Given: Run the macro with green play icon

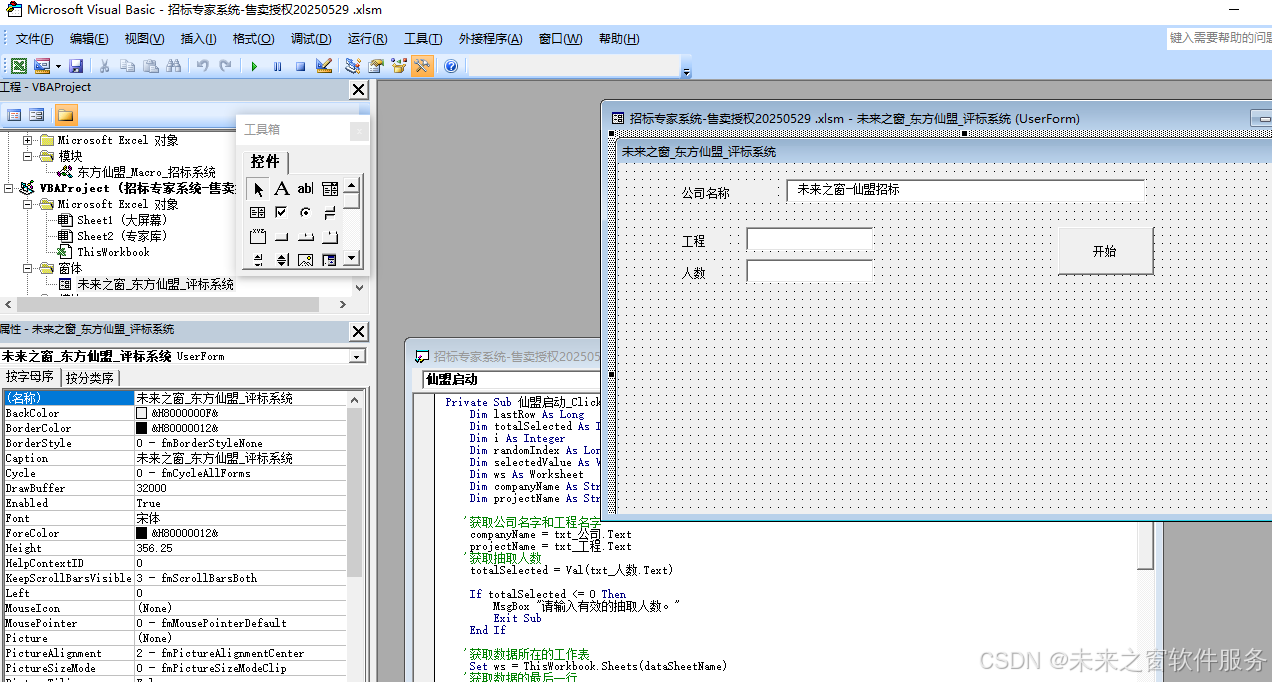Looking at the screenshot, I should (x=254, y=66).
